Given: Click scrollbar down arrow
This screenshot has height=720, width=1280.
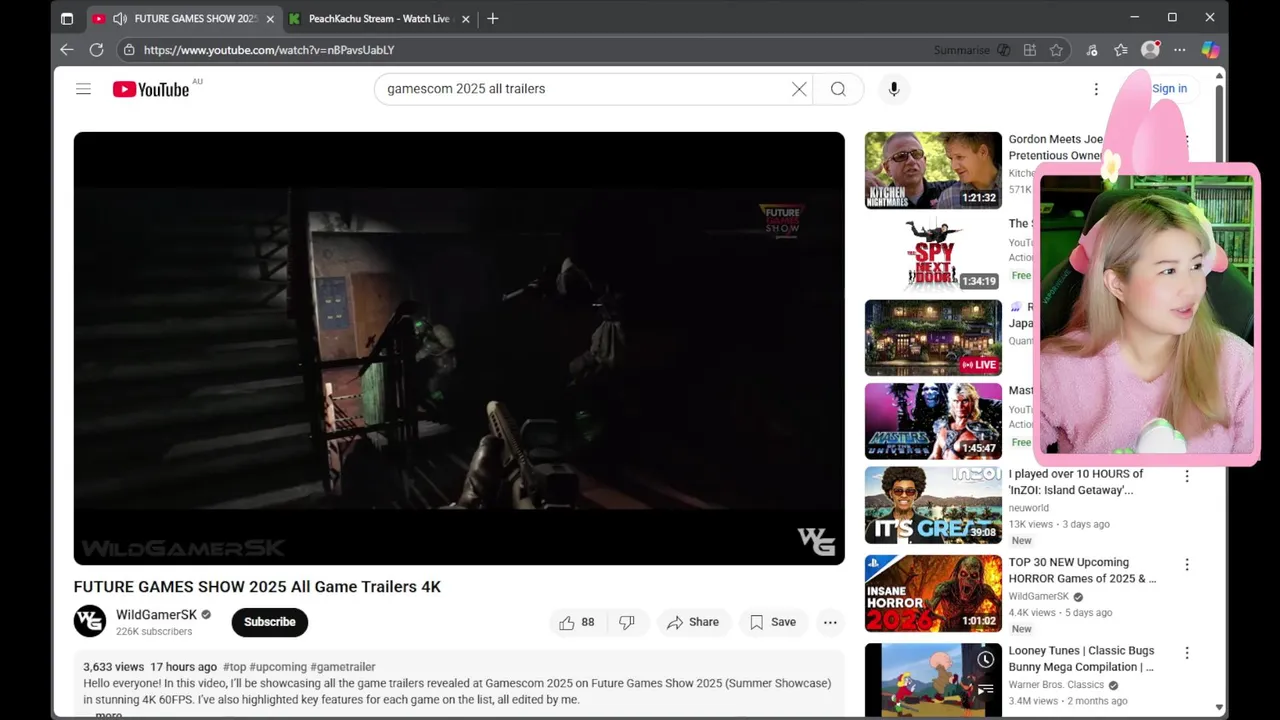Looking at the screenshot, I should (1219, 707).
